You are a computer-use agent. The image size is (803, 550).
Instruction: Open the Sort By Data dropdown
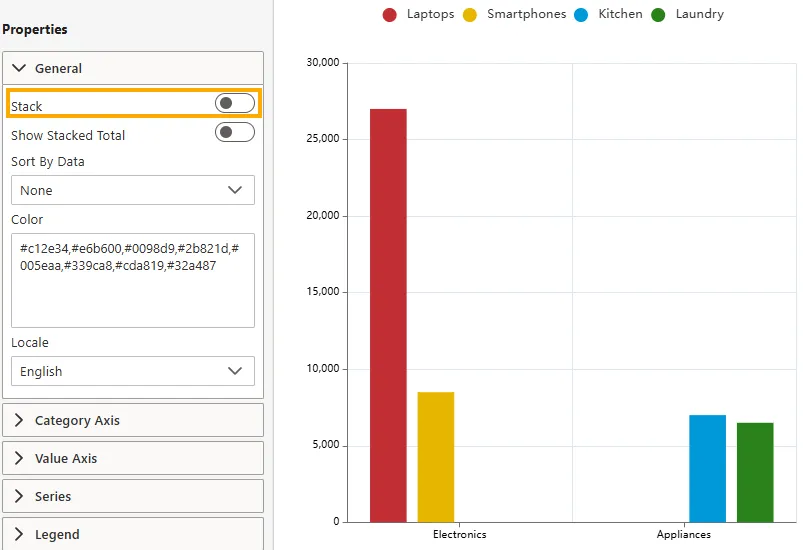click(x=133, y=190)
